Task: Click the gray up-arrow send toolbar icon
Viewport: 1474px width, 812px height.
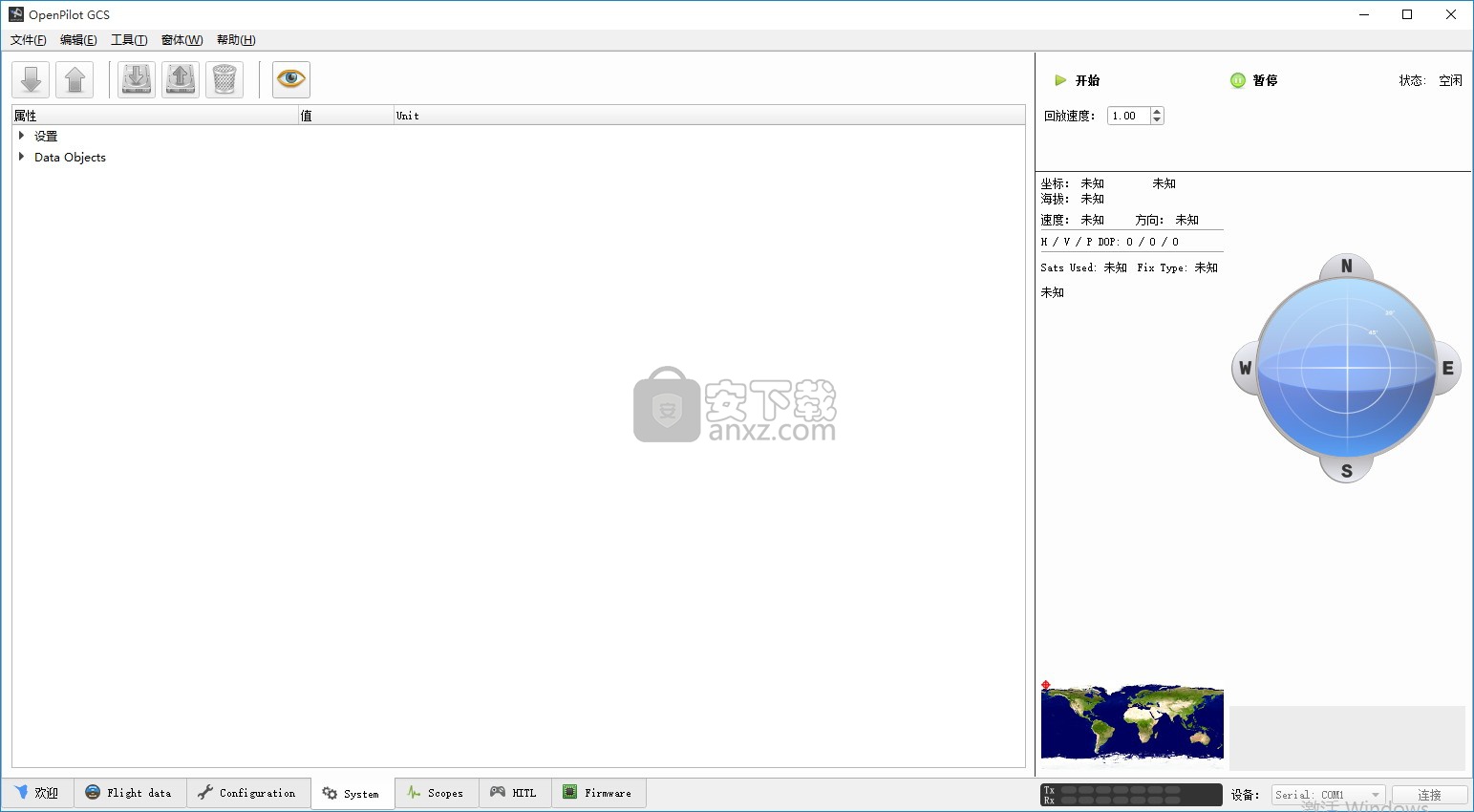Action: click(75, 79)
